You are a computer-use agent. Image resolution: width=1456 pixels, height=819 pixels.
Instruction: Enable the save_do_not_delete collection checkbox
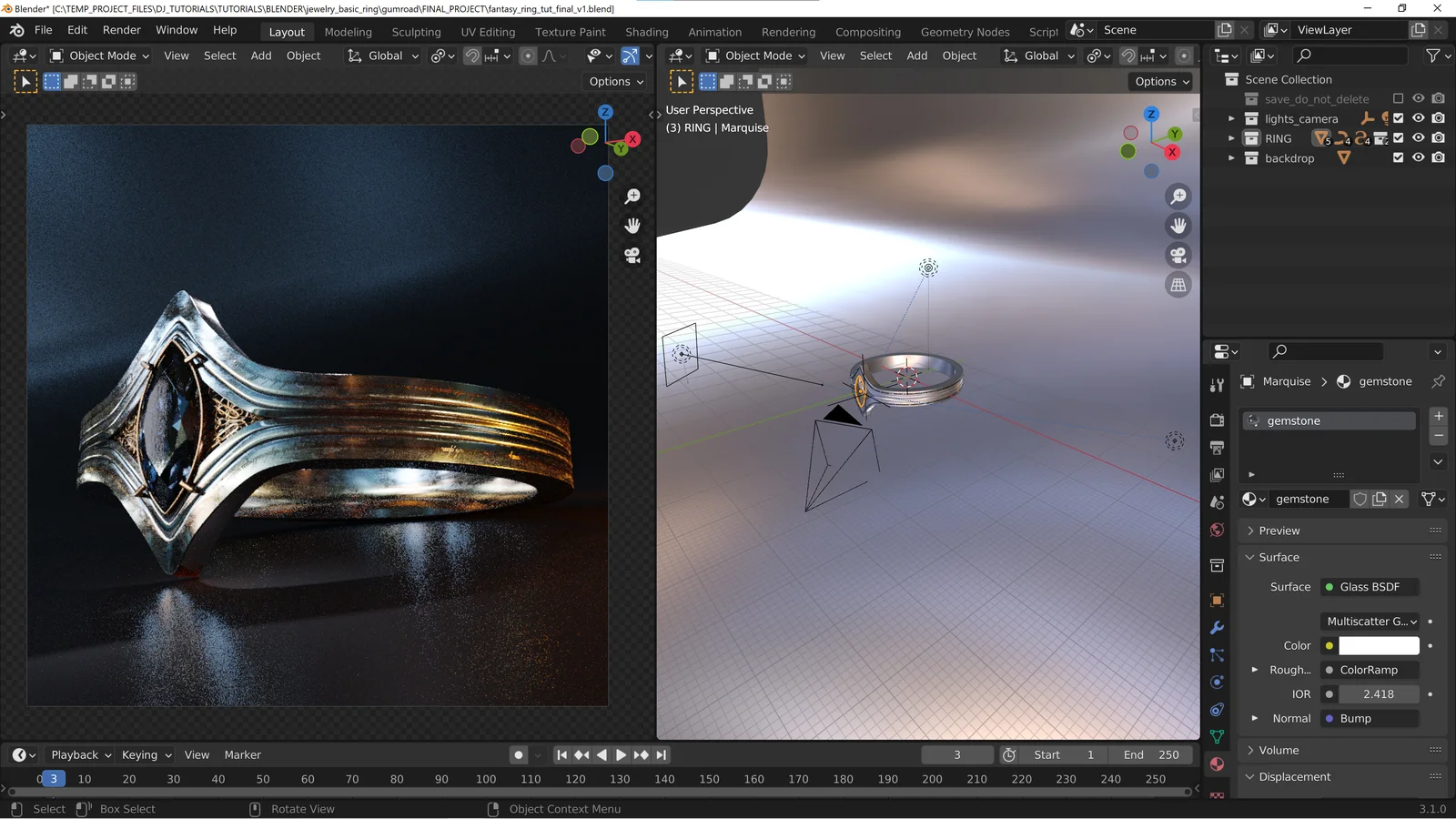point(1398,98)
